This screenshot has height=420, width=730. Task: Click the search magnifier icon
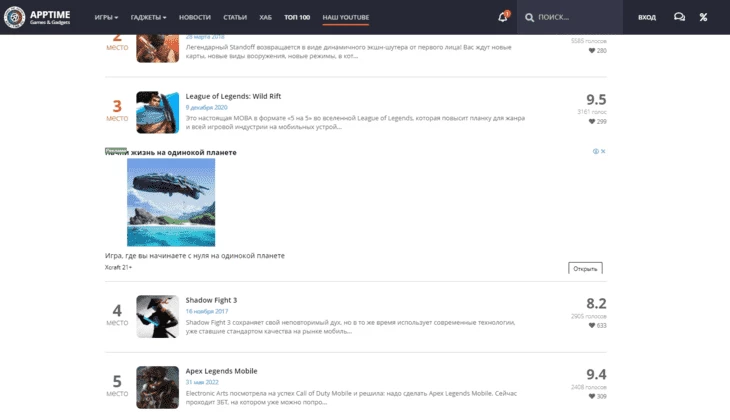[529, 18]
